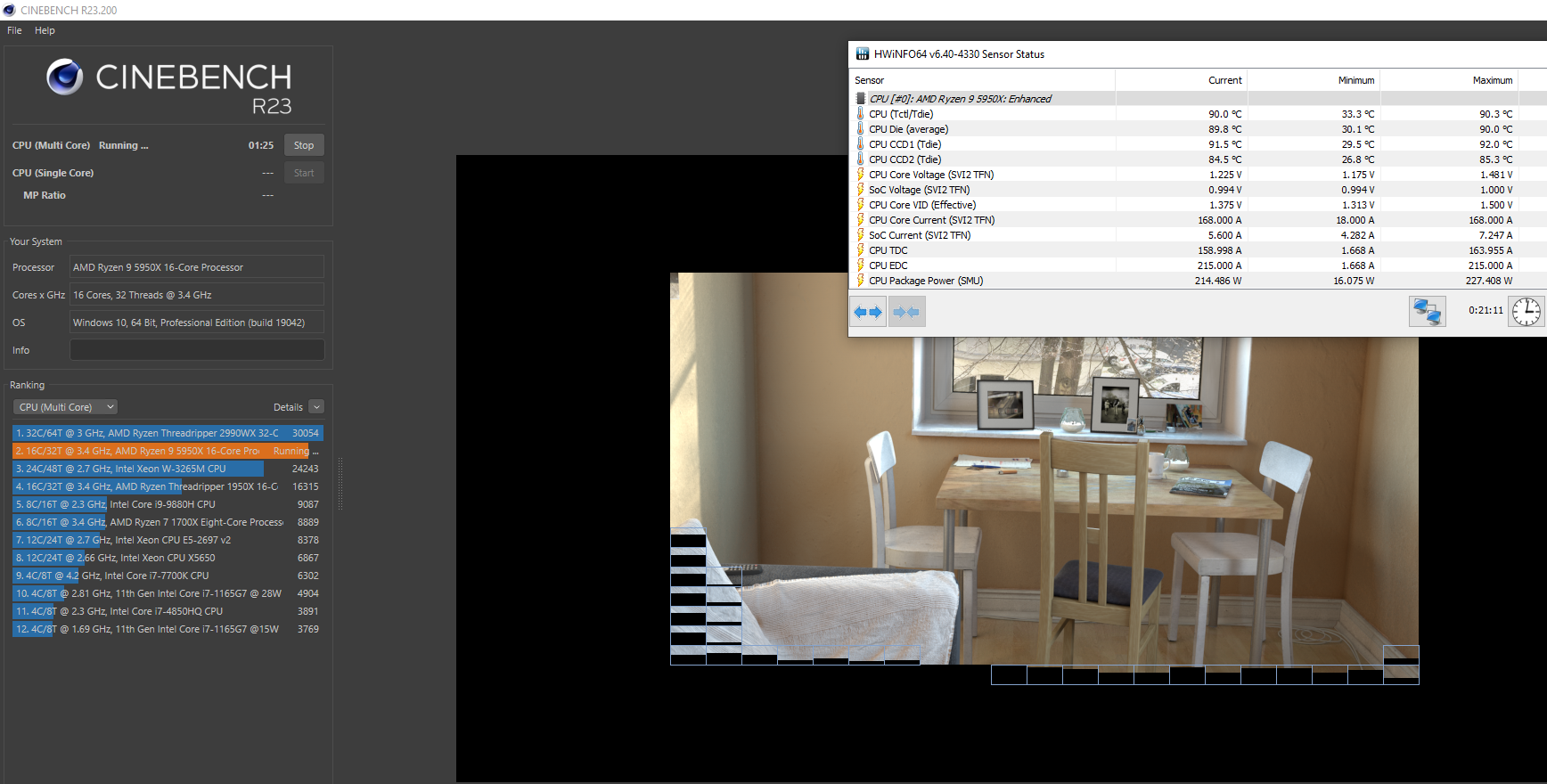Click lightning icon beside CPU Core VID

click(x=861, y=205)
